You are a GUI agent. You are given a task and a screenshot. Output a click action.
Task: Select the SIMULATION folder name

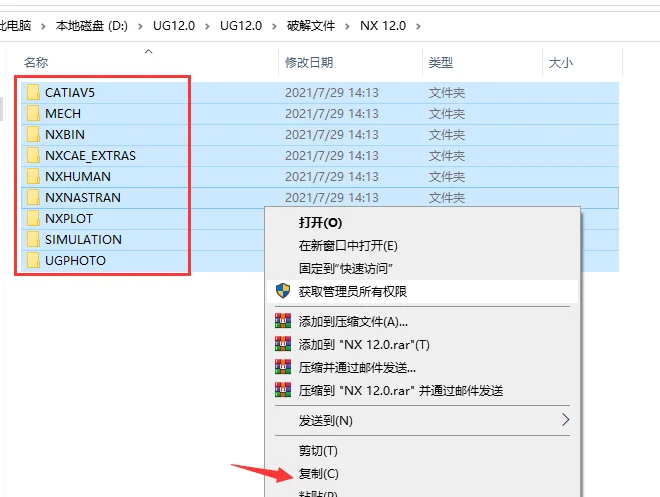pos(83,240)
